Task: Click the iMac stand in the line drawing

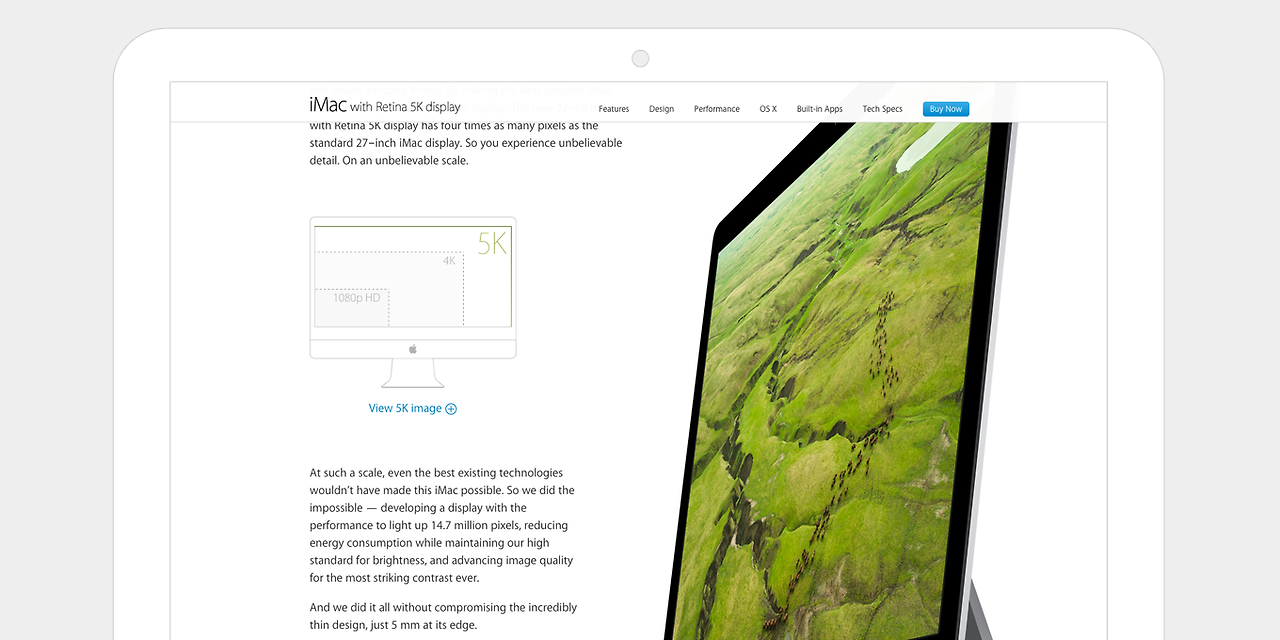Action: [412, 375]
